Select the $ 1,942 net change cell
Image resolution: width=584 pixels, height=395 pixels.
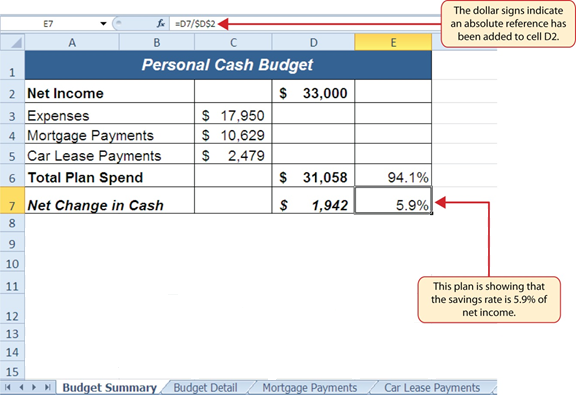[x=314, y=200]
